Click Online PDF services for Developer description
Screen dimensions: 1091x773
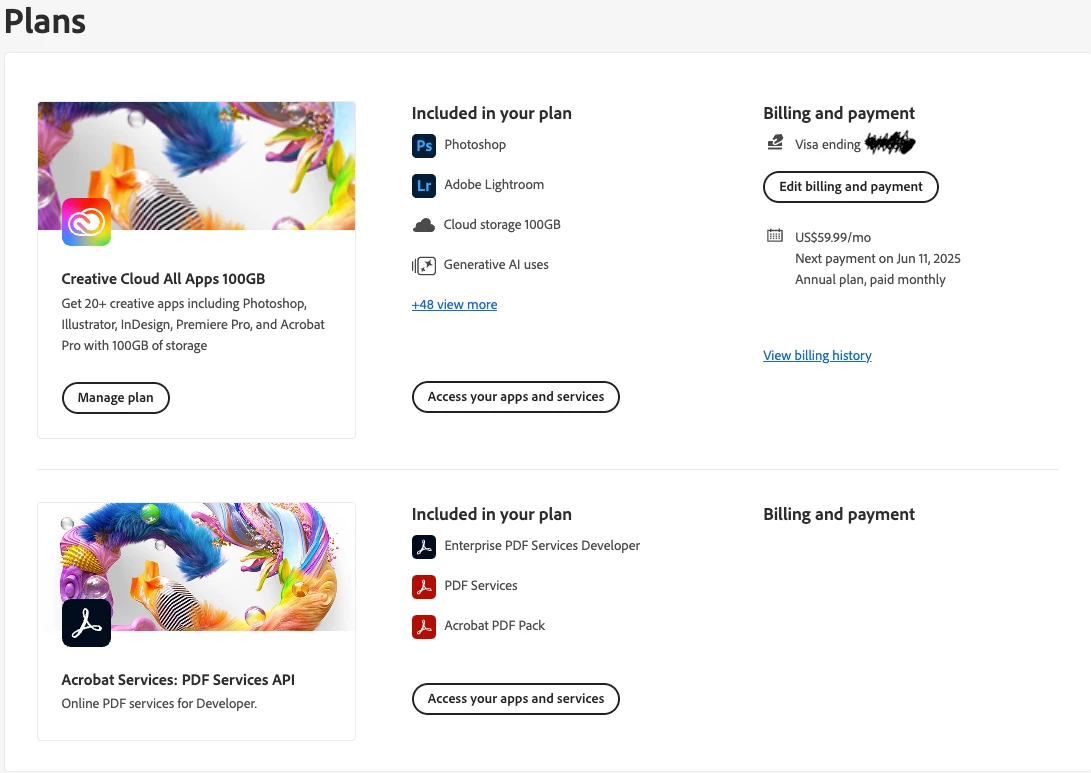coord(159,703)
